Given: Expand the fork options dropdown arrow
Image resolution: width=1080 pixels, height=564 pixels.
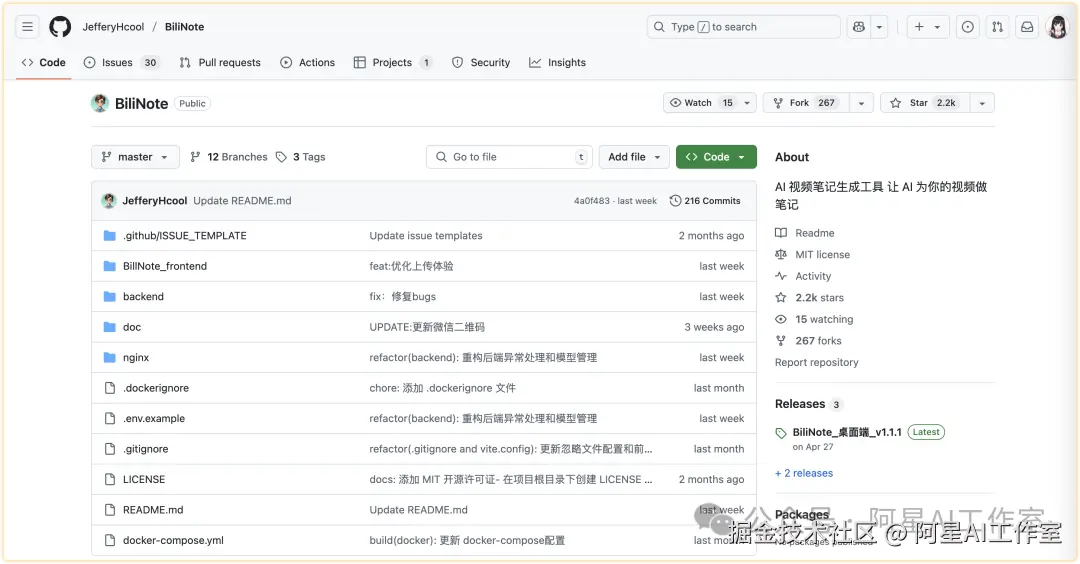Looking at the screenshot, I should (x=861, y=103).
